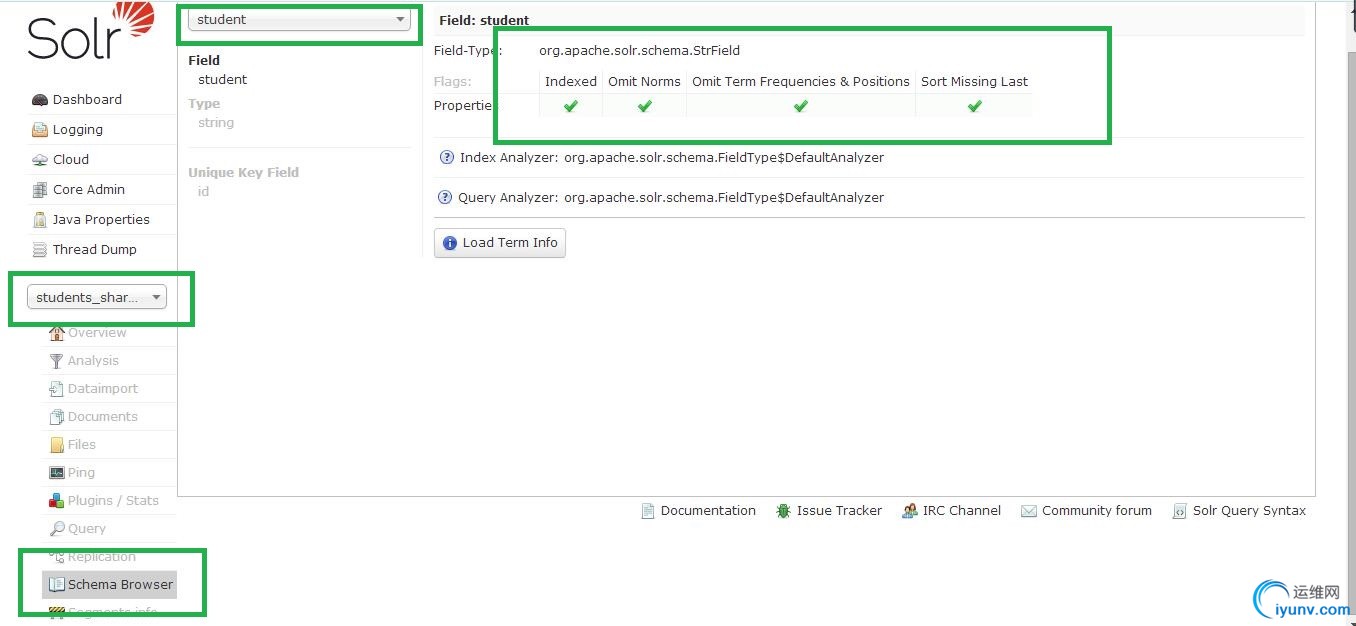This screenshot has width=1356, height=626.
Task: Open Core Admin
Action: tap(88, 190)
